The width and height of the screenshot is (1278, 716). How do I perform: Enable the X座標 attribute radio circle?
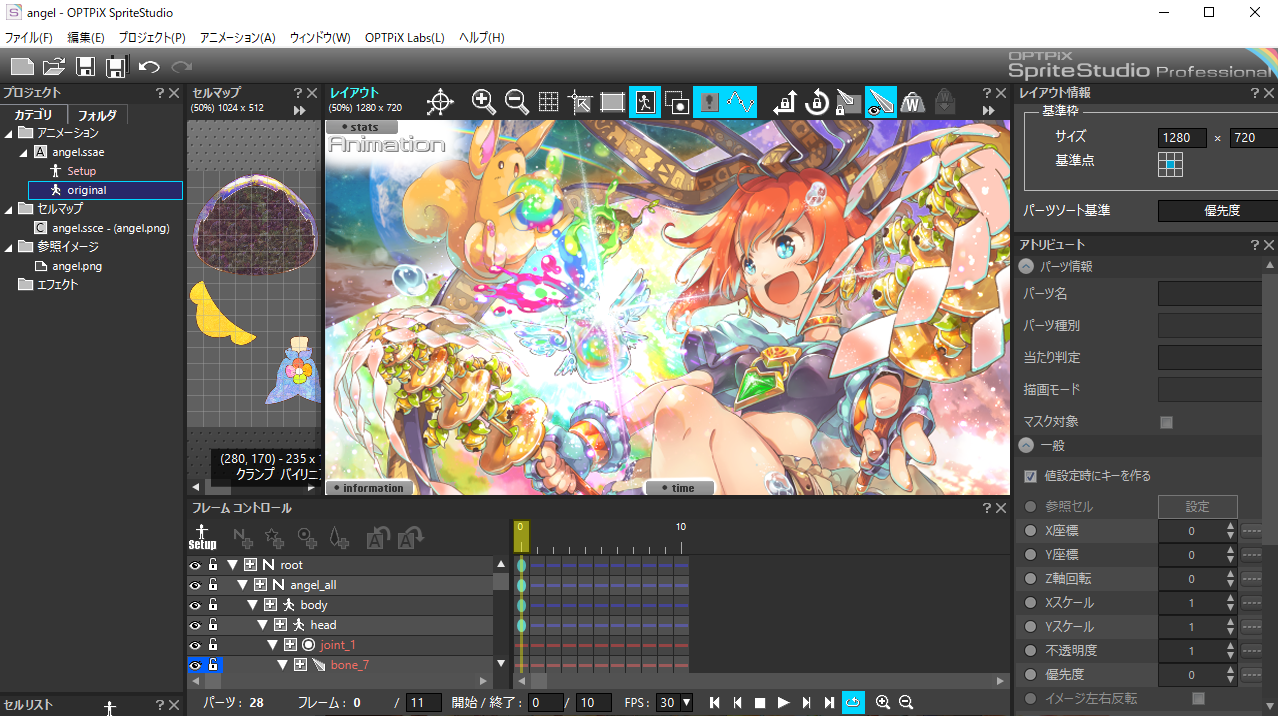coord(1031,531)
